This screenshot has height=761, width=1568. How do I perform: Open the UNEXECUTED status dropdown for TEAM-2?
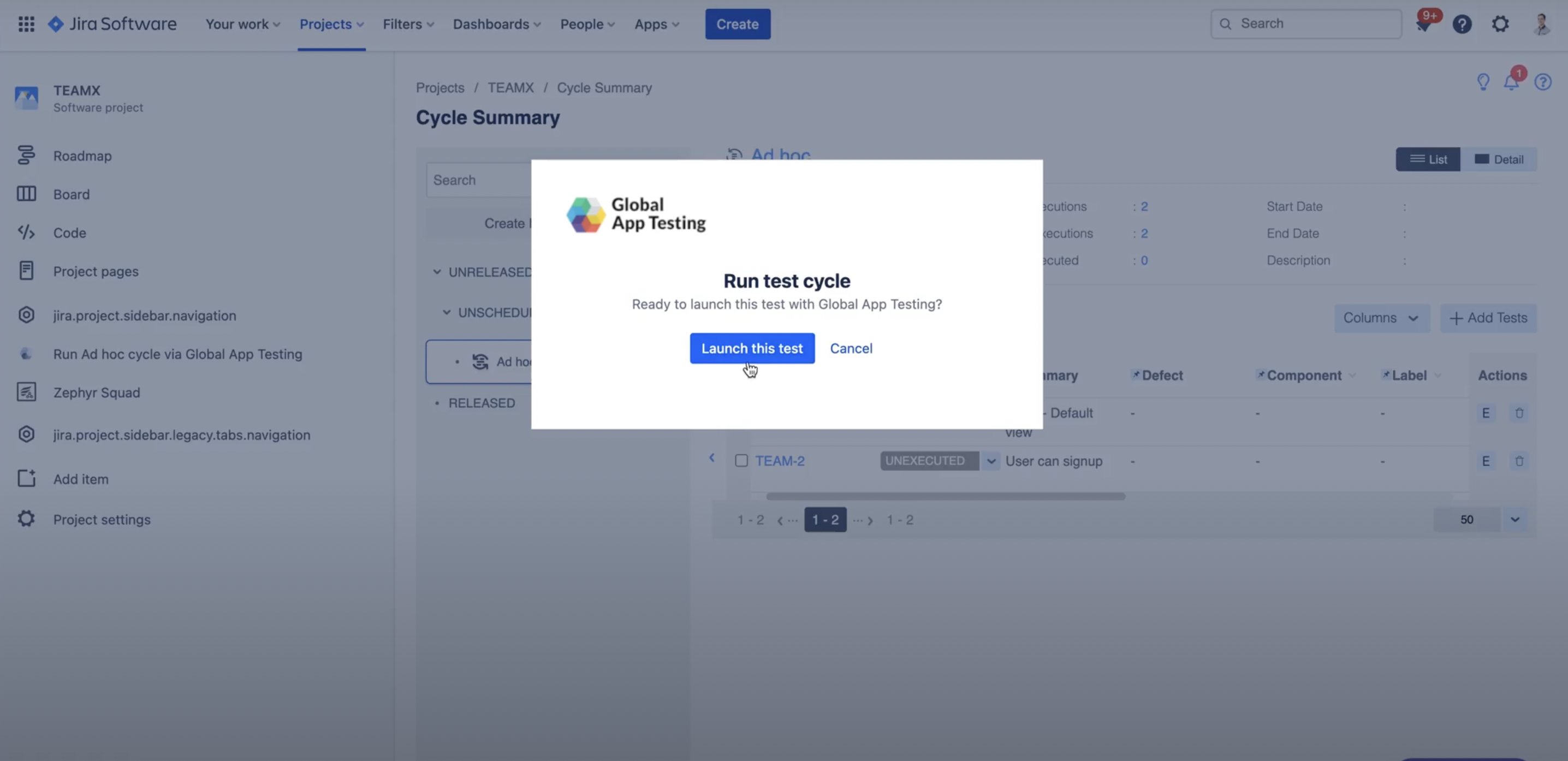tap(991, 461)
